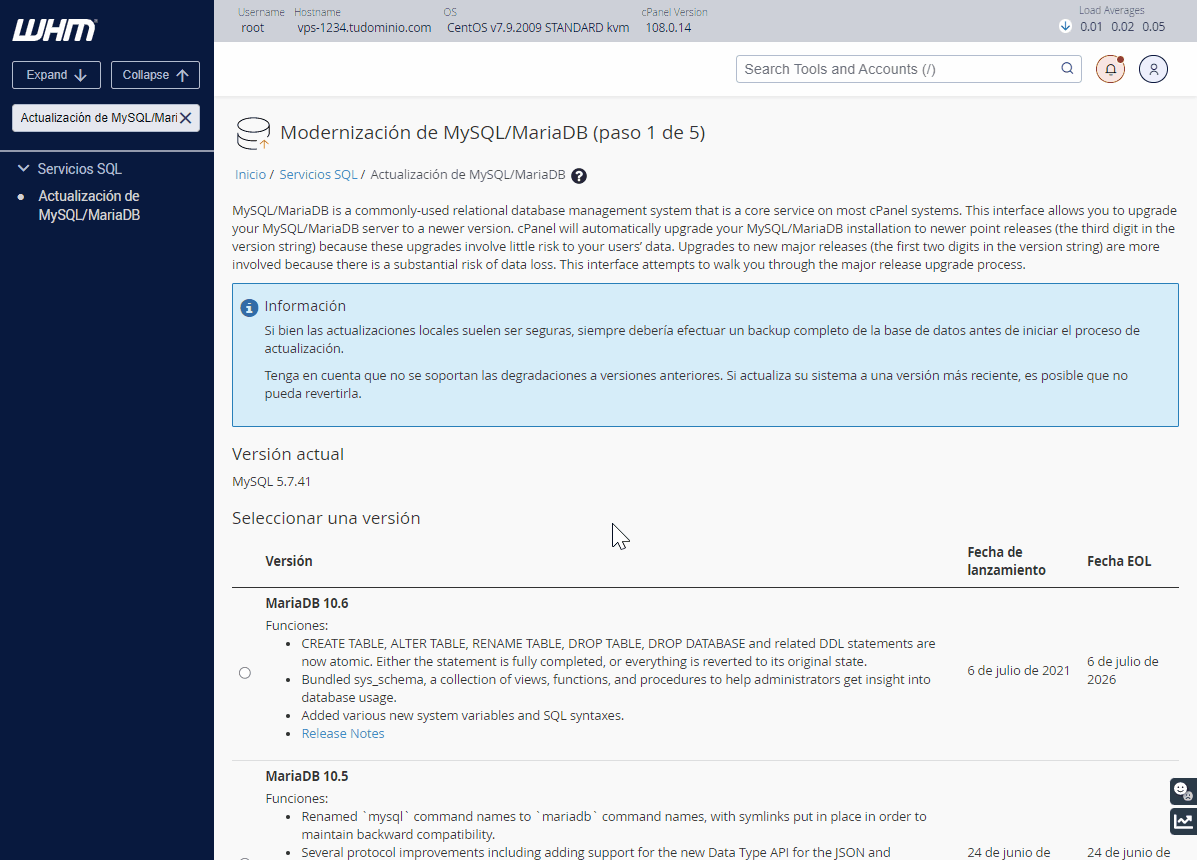Viewport: 1197px width, 860px height.
Task: Click the "Fecha de lanzamiento" column header
Action: tap(1006, 561)
